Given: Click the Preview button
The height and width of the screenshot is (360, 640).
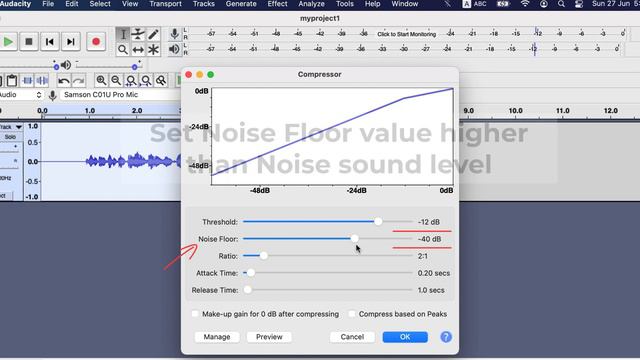Looking at the screenshot, I should pyautogui.click(x=269, y=337).
